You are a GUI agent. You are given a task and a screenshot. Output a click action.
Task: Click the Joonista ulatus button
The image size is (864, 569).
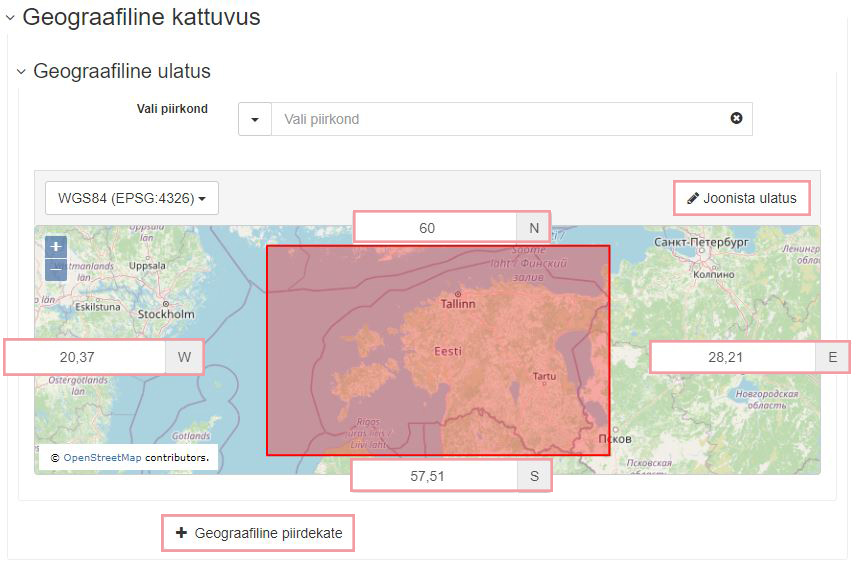coord(742,198)
